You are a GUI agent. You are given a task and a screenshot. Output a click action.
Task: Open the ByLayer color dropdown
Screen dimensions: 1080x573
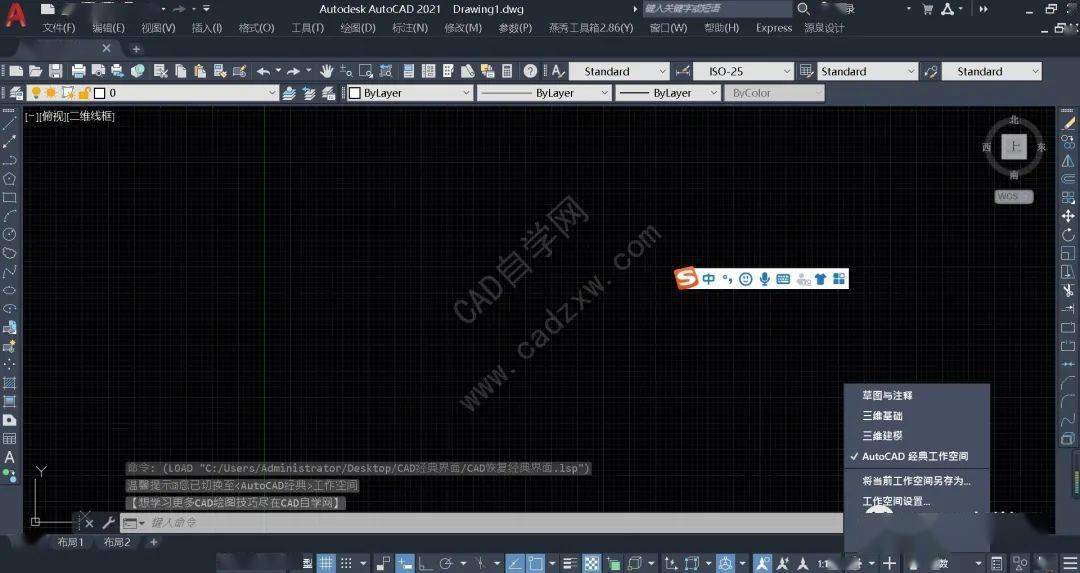click(409, 93)
